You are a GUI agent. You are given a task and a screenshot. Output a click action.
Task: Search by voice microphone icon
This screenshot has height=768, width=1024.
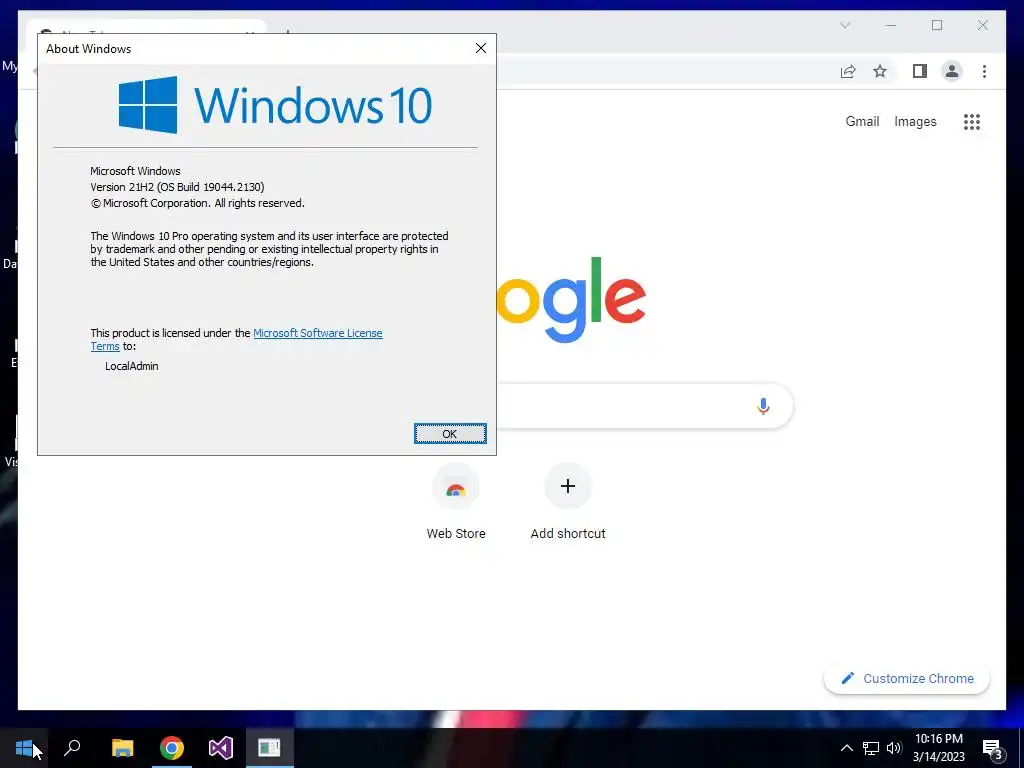point(763,406)
